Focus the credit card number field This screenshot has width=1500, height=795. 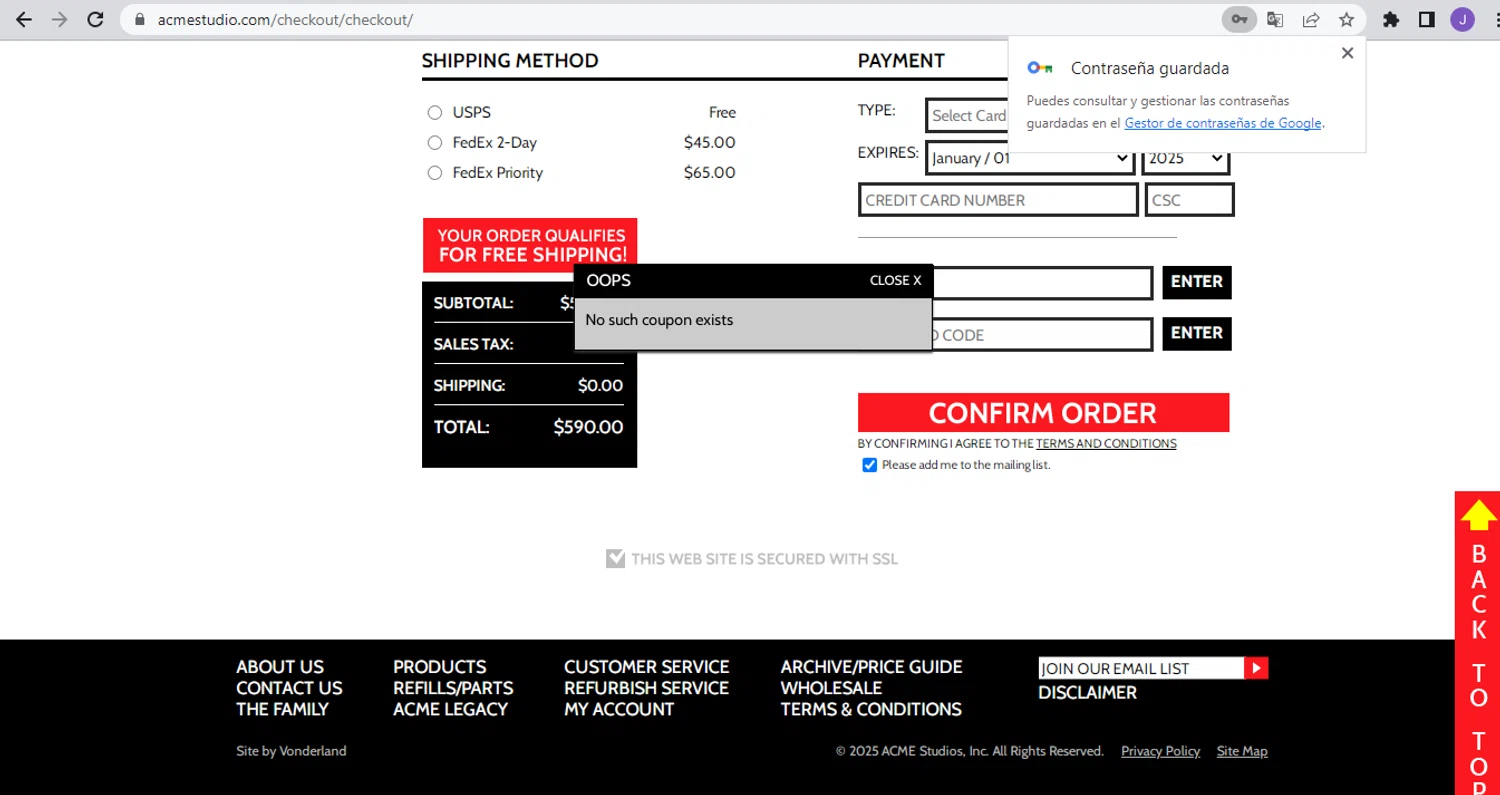(x=998, y=200)
